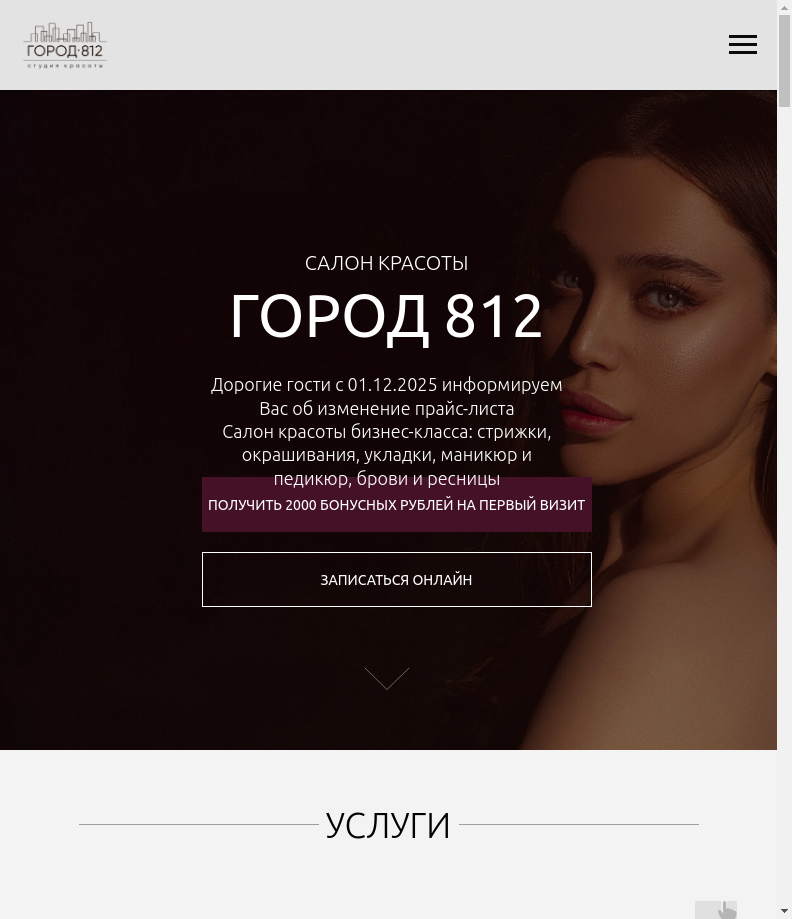Click the date 01.12.2025 in announcement

tap(392, 384)
